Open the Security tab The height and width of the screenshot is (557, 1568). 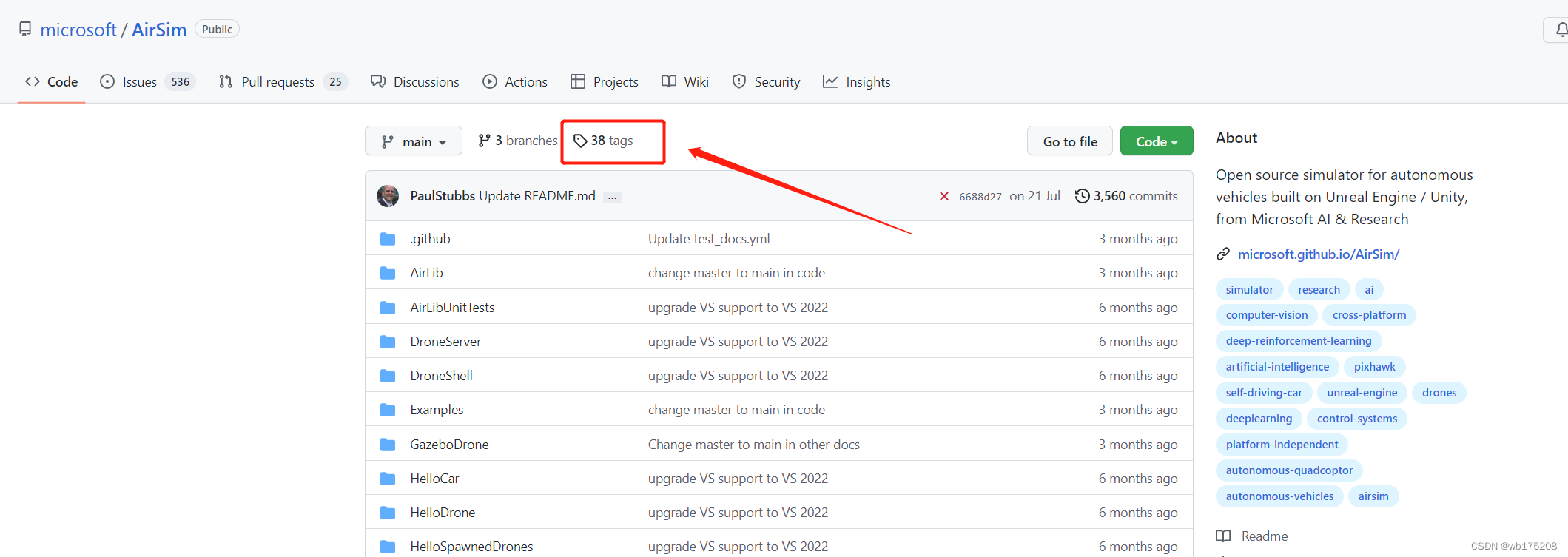766,82
